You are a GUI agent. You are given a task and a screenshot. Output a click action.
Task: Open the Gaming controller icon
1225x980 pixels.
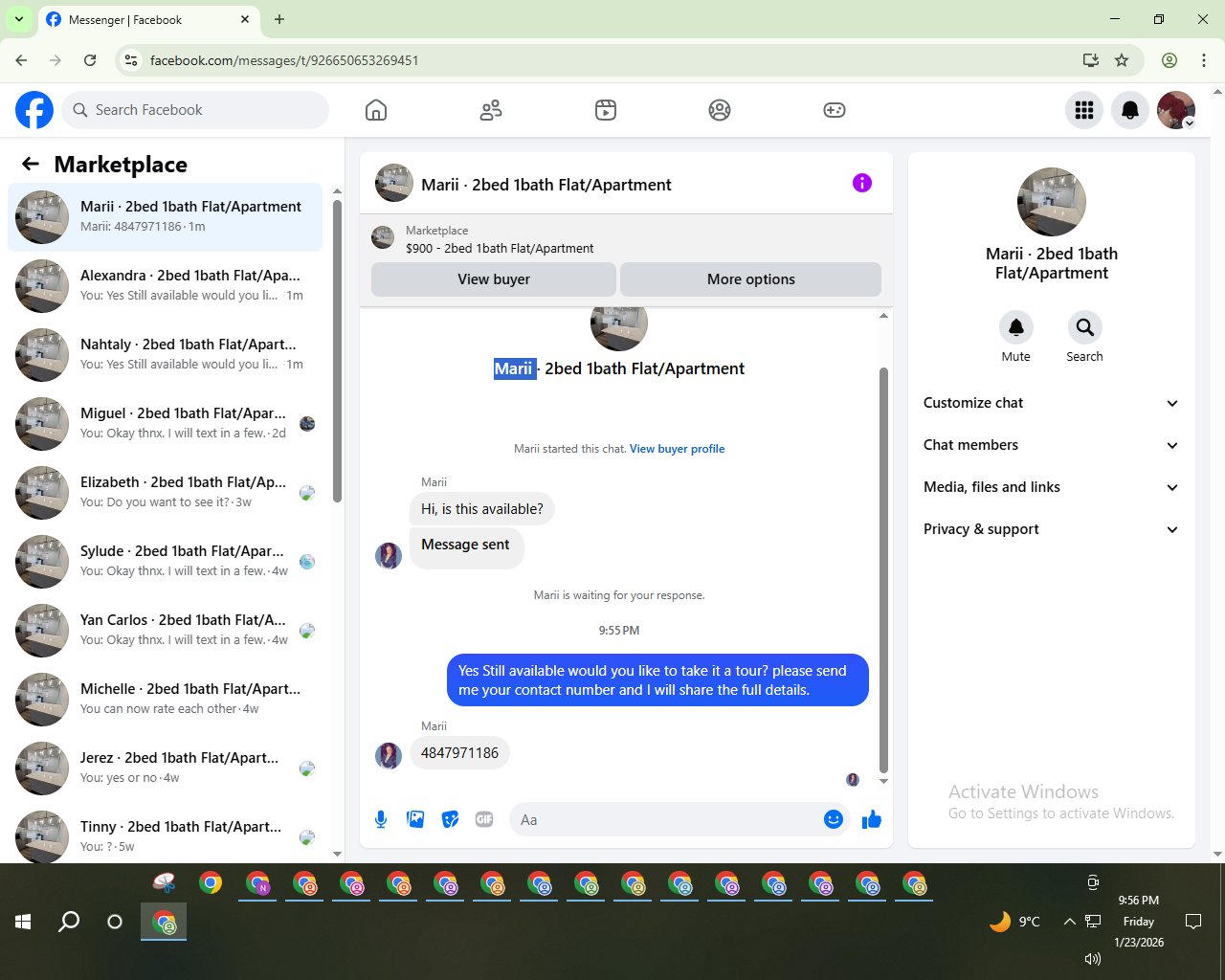pos(835,110)
